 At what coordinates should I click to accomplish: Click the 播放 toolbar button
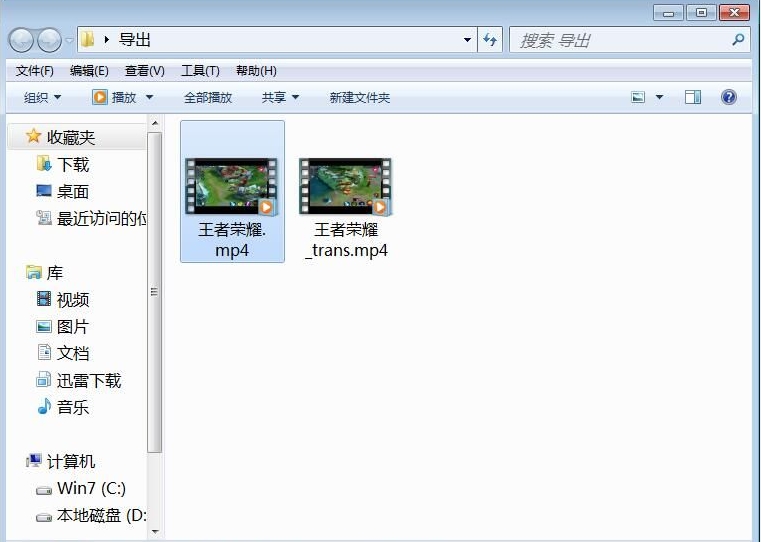115,98
